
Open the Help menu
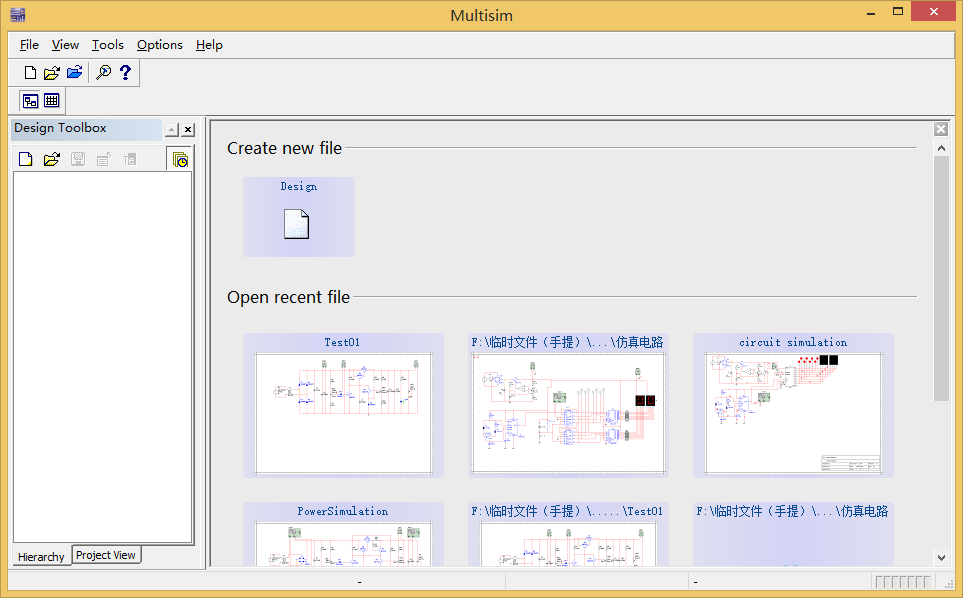[x=209, y=45]
